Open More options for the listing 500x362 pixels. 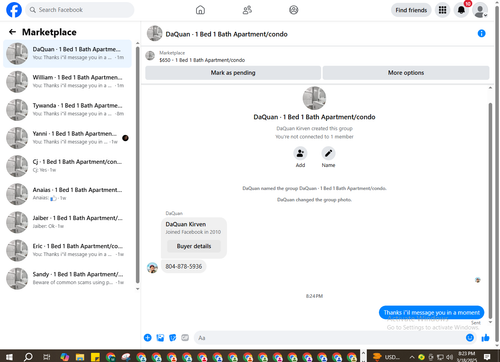[406, 73]
